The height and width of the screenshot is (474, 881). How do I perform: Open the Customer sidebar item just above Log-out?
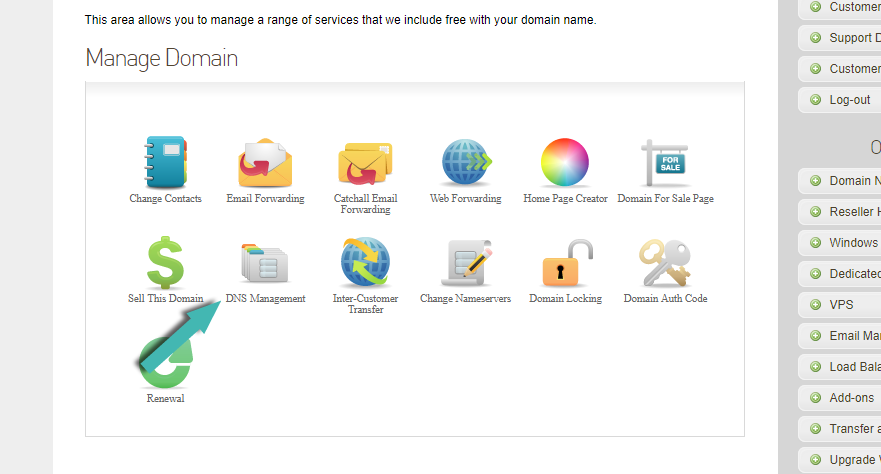point(839,69)
